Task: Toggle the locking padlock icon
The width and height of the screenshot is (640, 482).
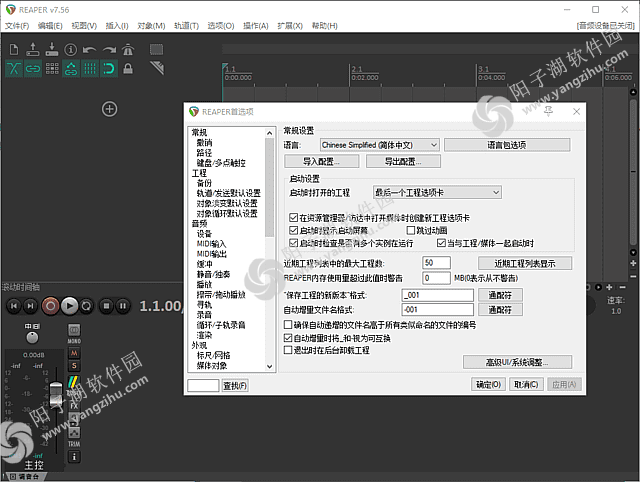Action: click(x=128, y=68)
